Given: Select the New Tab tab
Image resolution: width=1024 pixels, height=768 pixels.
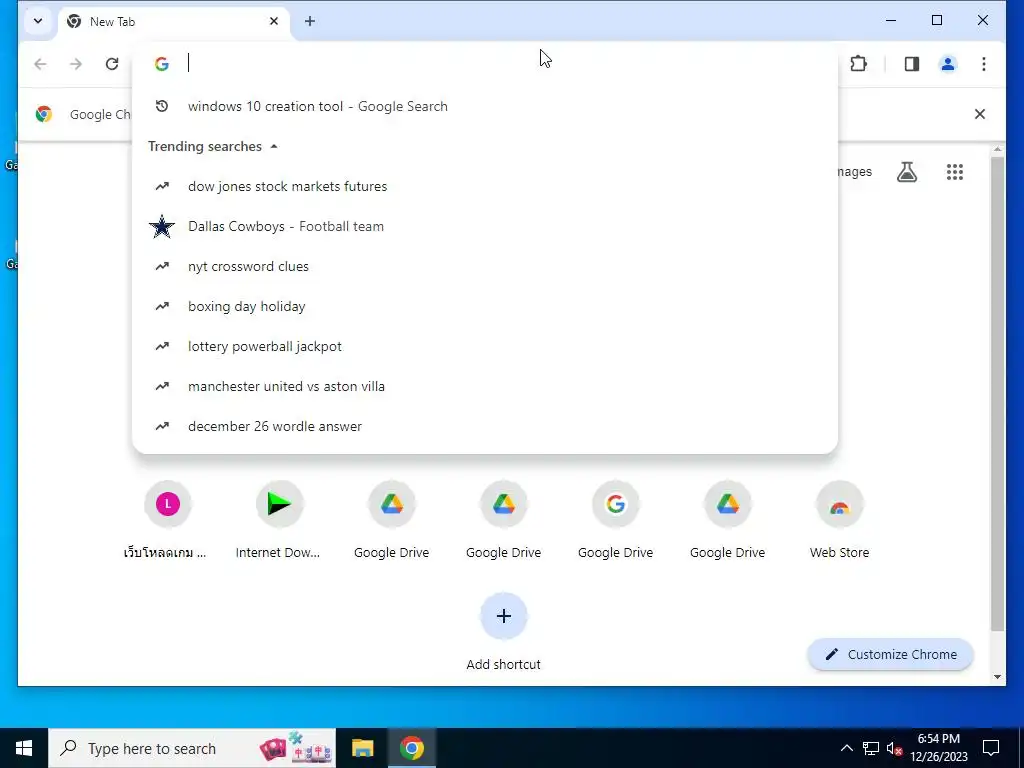Looking at the screenshot, I should pos(174,22).
